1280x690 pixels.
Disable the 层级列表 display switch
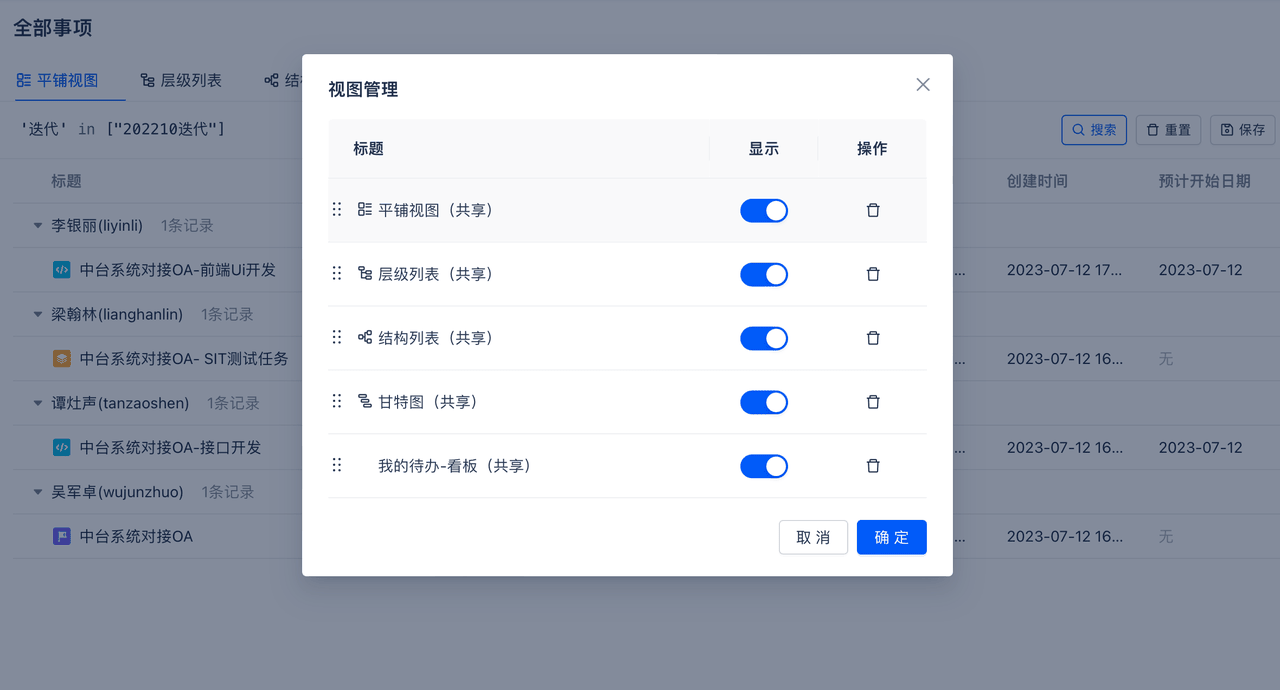tap(764, 274)
